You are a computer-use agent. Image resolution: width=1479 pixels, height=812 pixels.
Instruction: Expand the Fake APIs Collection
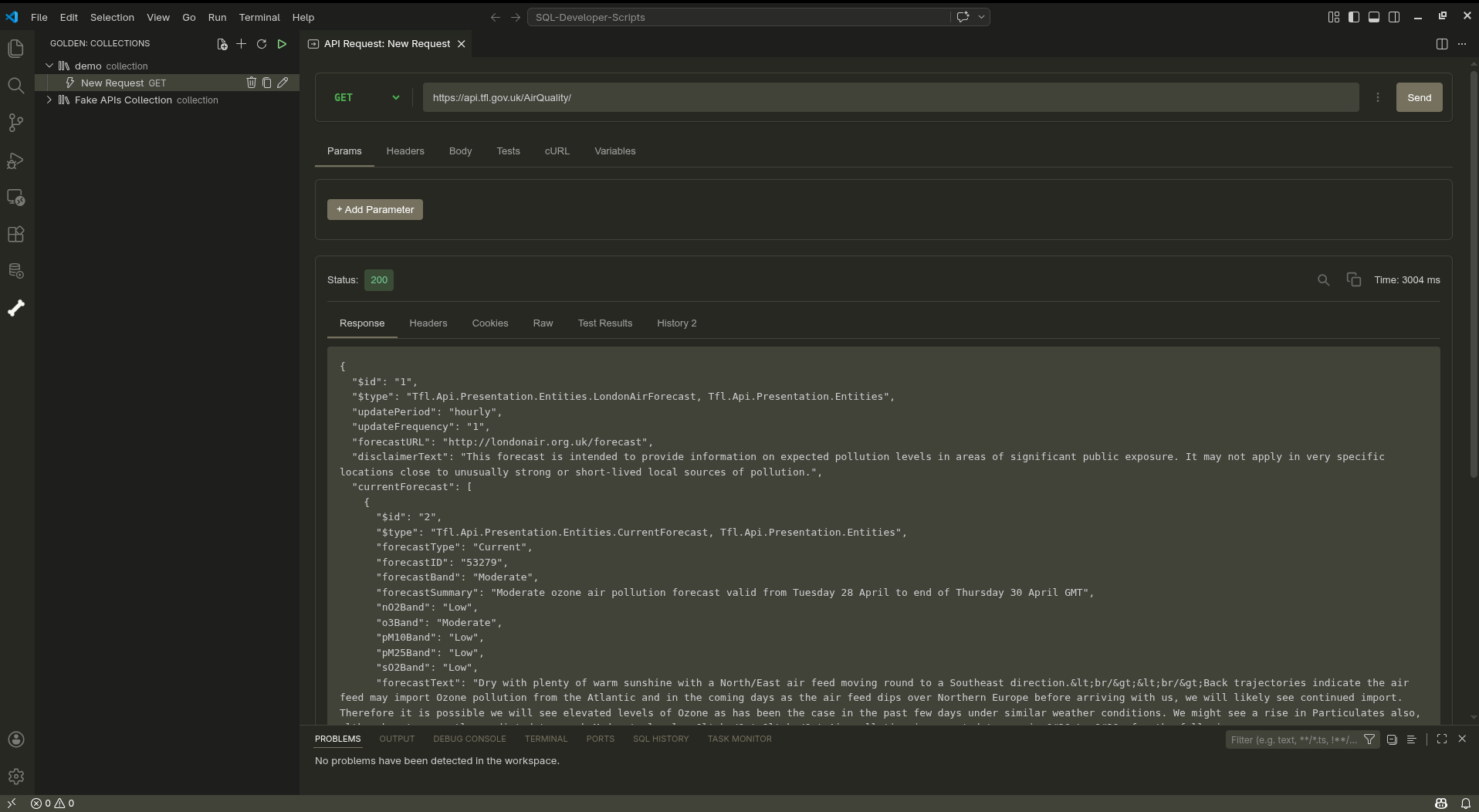pyautogui.click(x=49, y=100)
